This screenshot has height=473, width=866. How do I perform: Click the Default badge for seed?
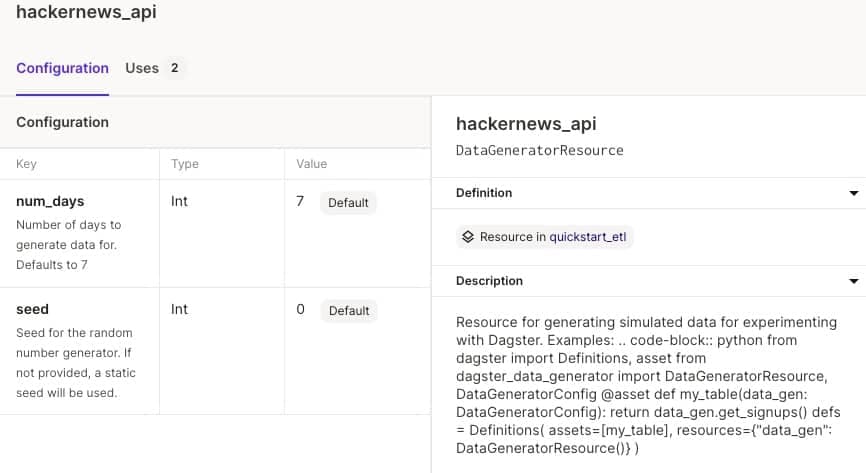click(348, 311)
